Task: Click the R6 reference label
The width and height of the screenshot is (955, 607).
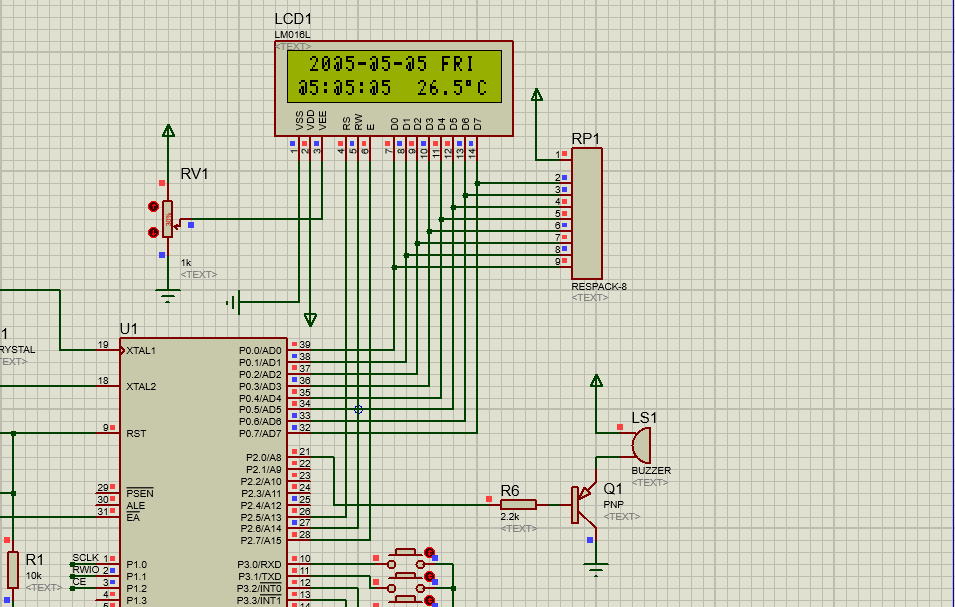Action: pos(510,491)
